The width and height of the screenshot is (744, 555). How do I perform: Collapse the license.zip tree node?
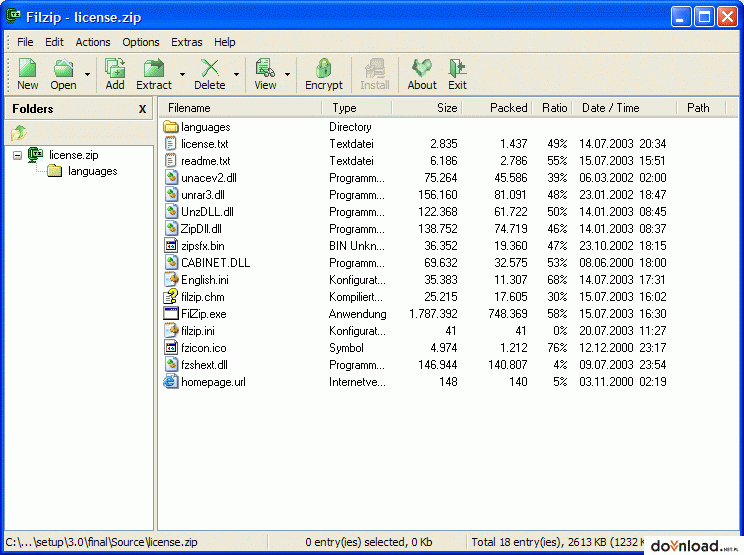pyautogui.click(x=18, y=156)
